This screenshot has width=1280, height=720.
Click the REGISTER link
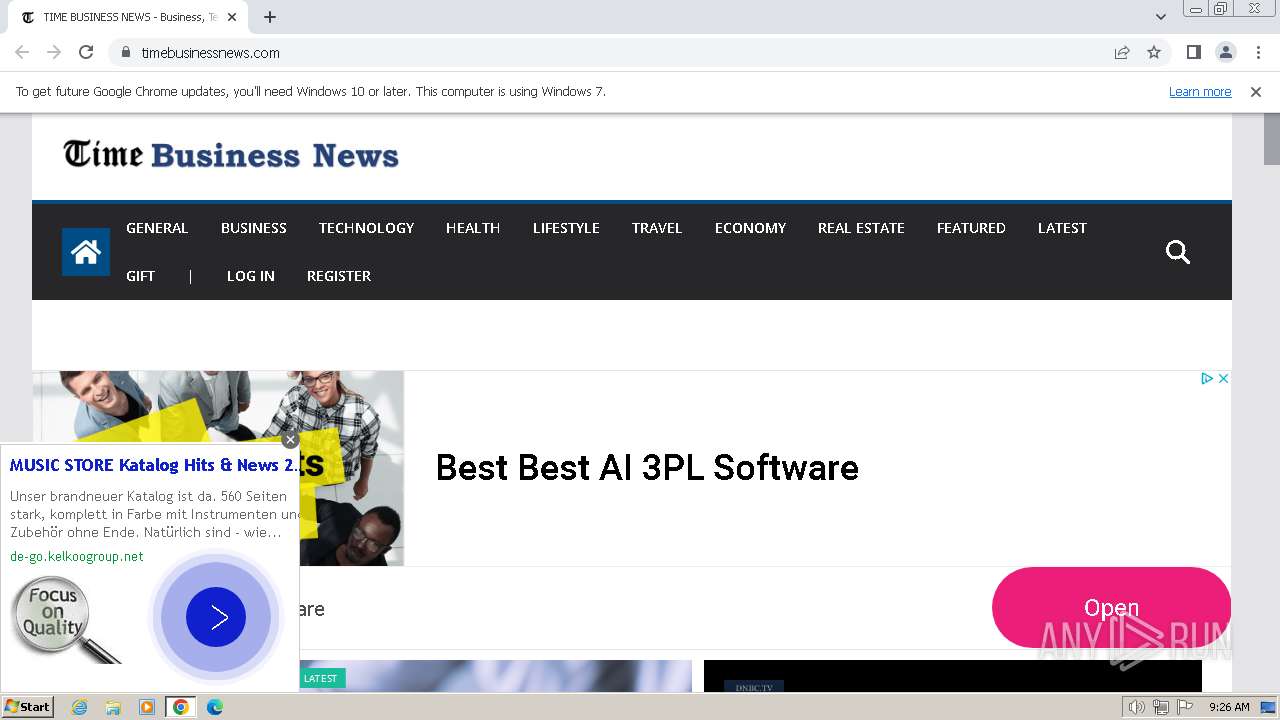(x=339, y=276)
